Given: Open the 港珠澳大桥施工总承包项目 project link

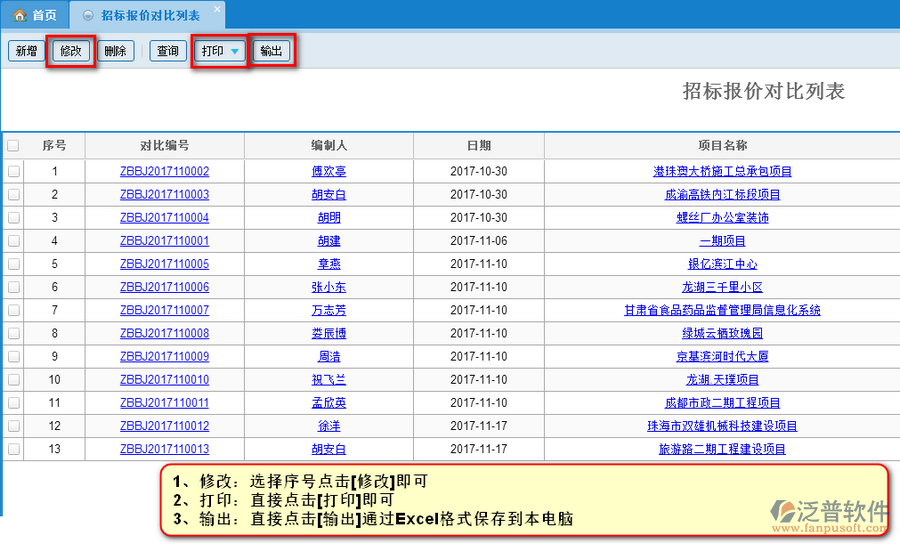Looking at the screenshot, I should (x=722, y=172).
